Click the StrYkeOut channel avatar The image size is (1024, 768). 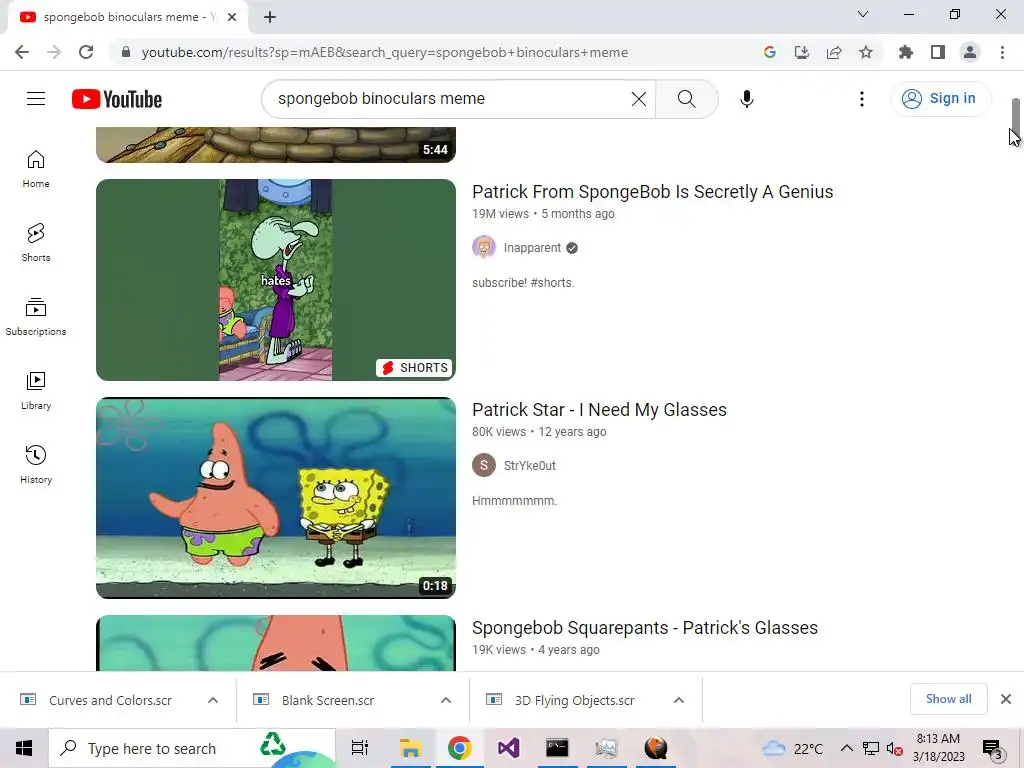click(484, 466)
